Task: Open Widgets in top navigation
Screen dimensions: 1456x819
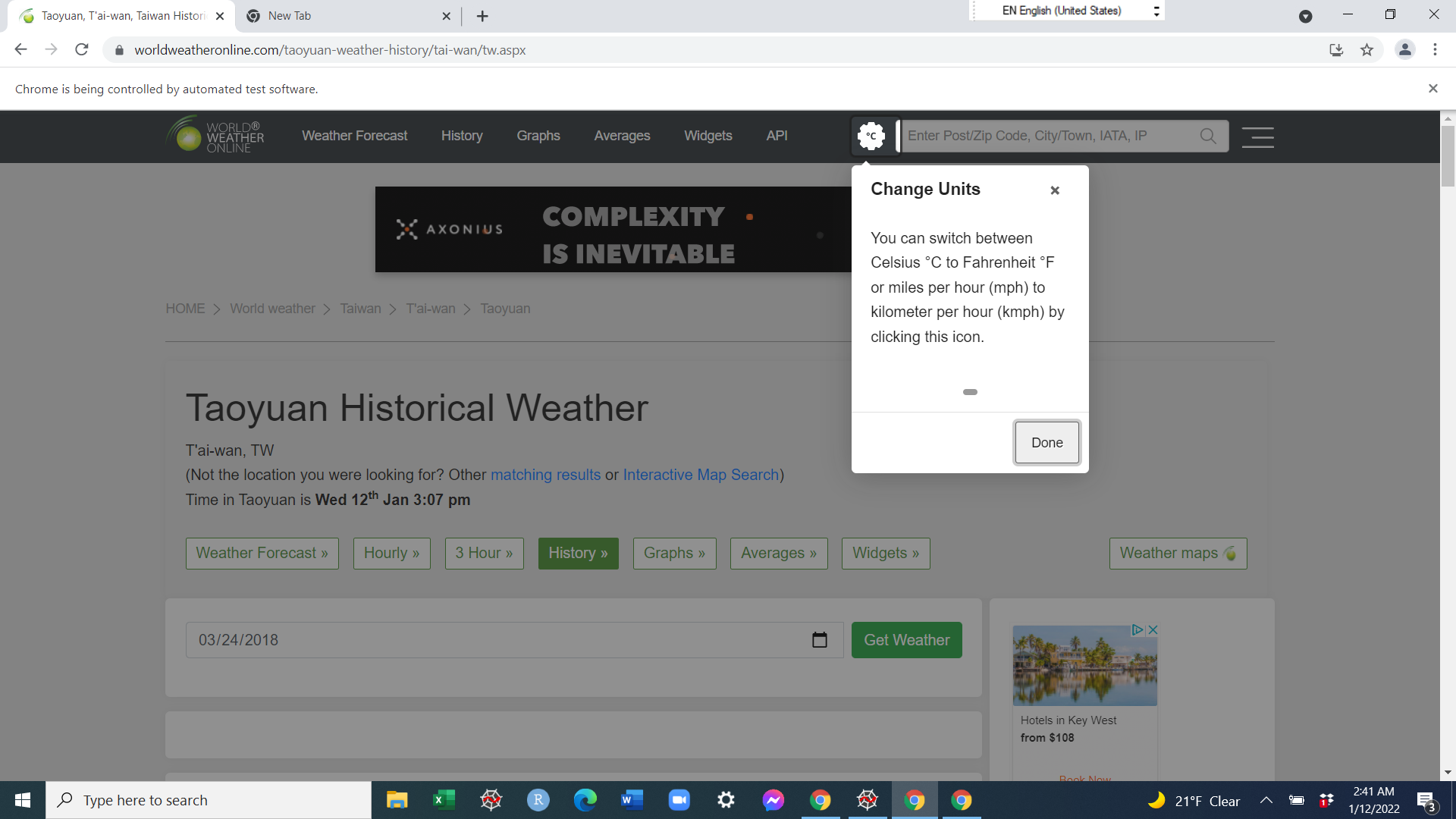Action: point(708,136)
